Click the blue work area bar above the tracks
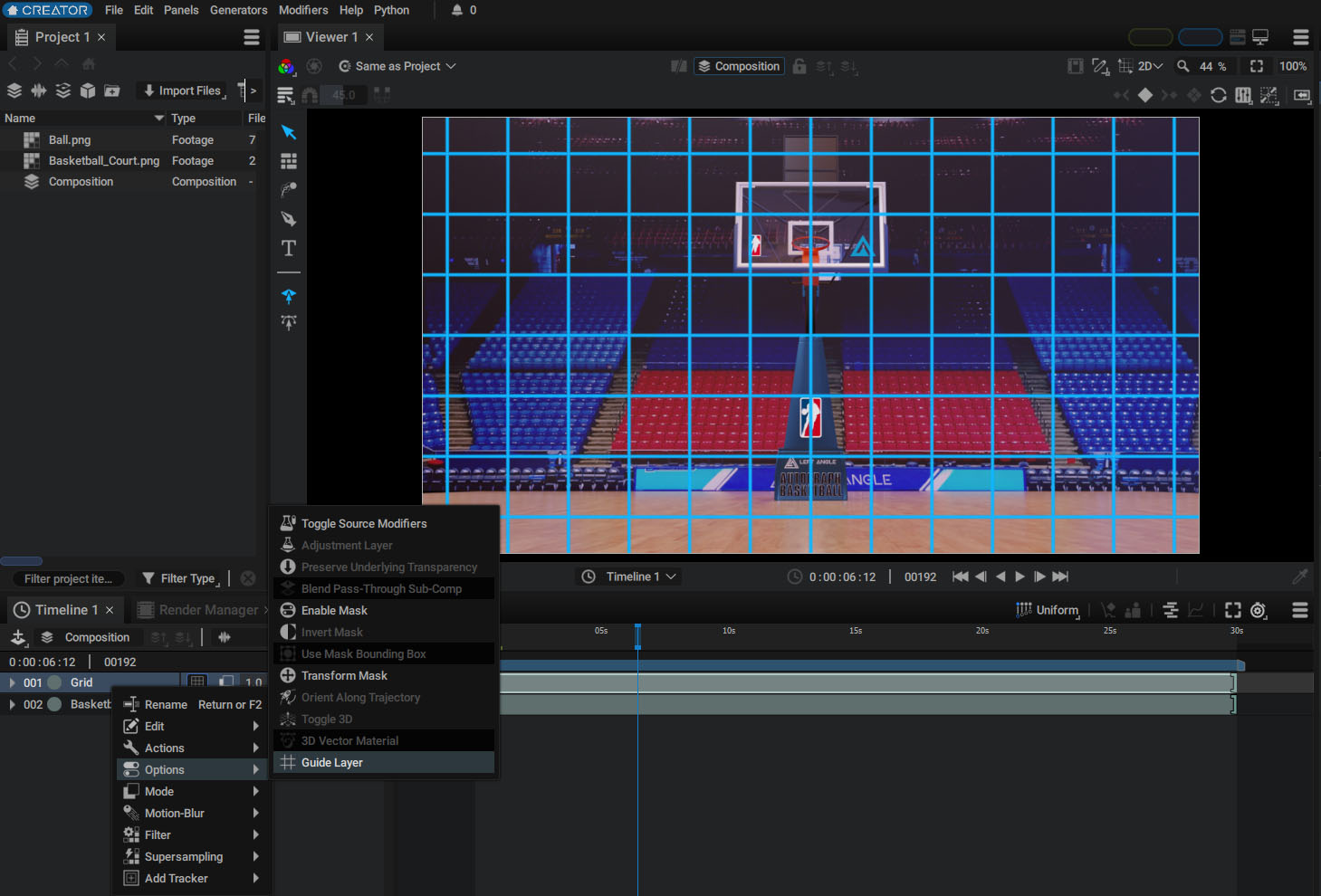 point(872,665)
